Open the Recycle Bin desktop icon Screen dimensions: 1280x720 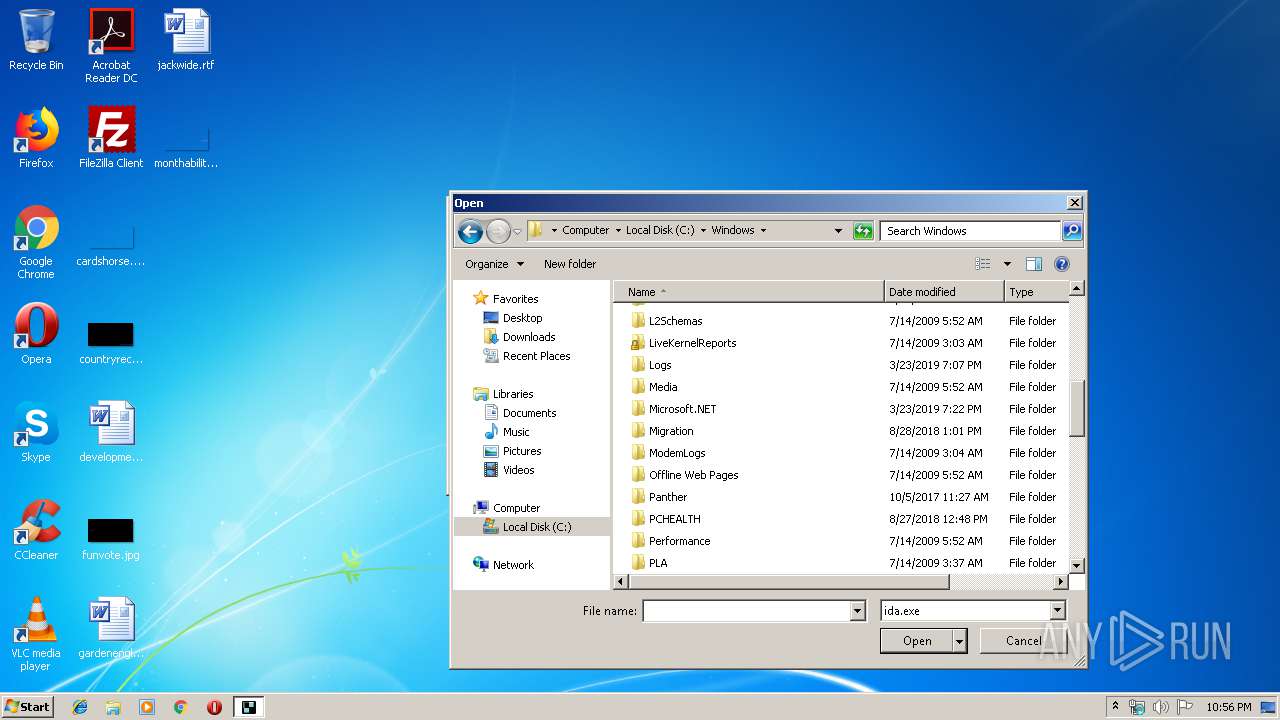click(x=36, y=40)
